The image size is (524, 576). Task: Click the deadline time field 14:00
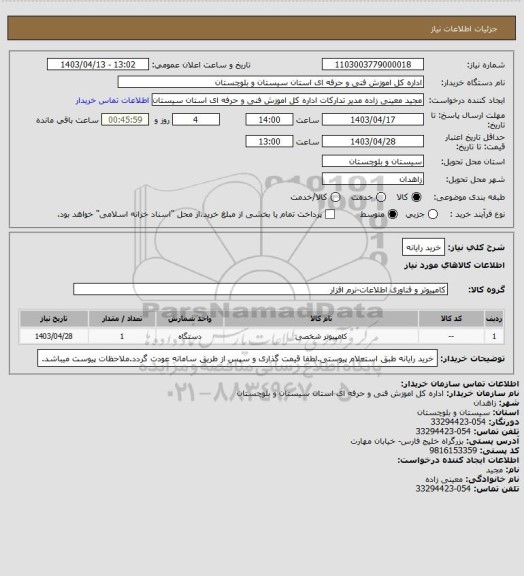coord(269,120)
